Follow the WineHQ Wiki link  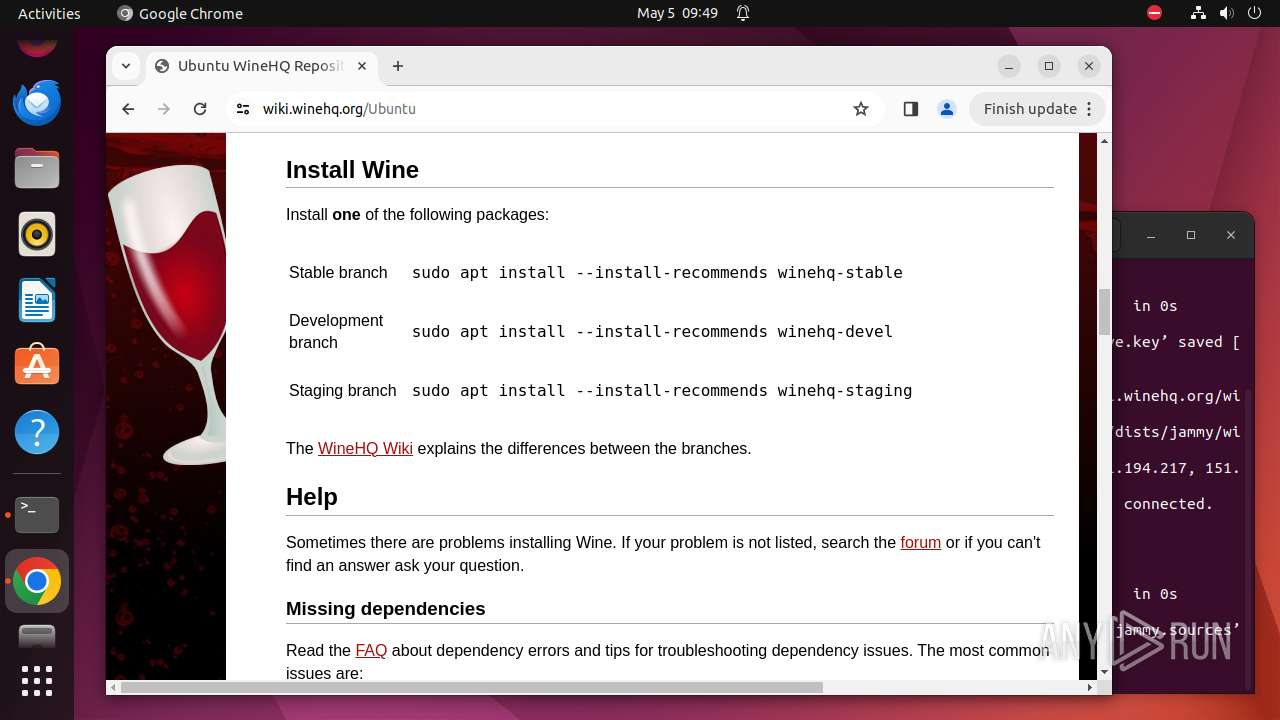tap(365, 448)
